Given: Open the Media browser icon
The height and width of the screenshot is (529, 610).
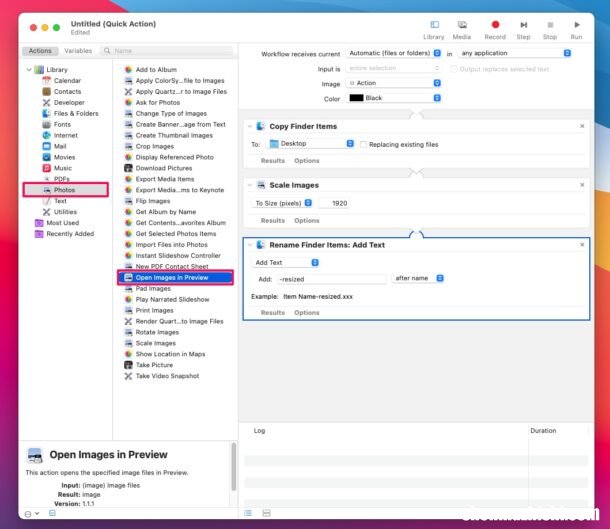Looking at the screenshot, I should 462,25.
